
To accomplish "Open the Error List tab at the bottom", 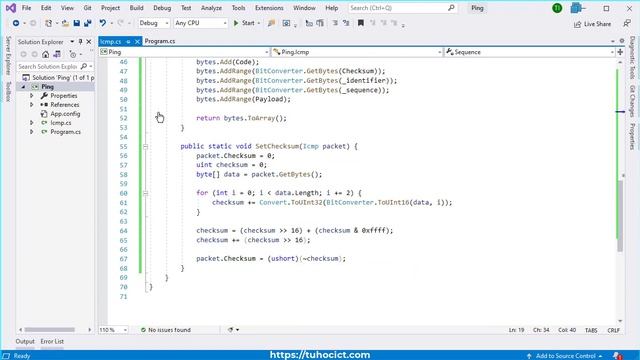I will click(x=52, y=341).
